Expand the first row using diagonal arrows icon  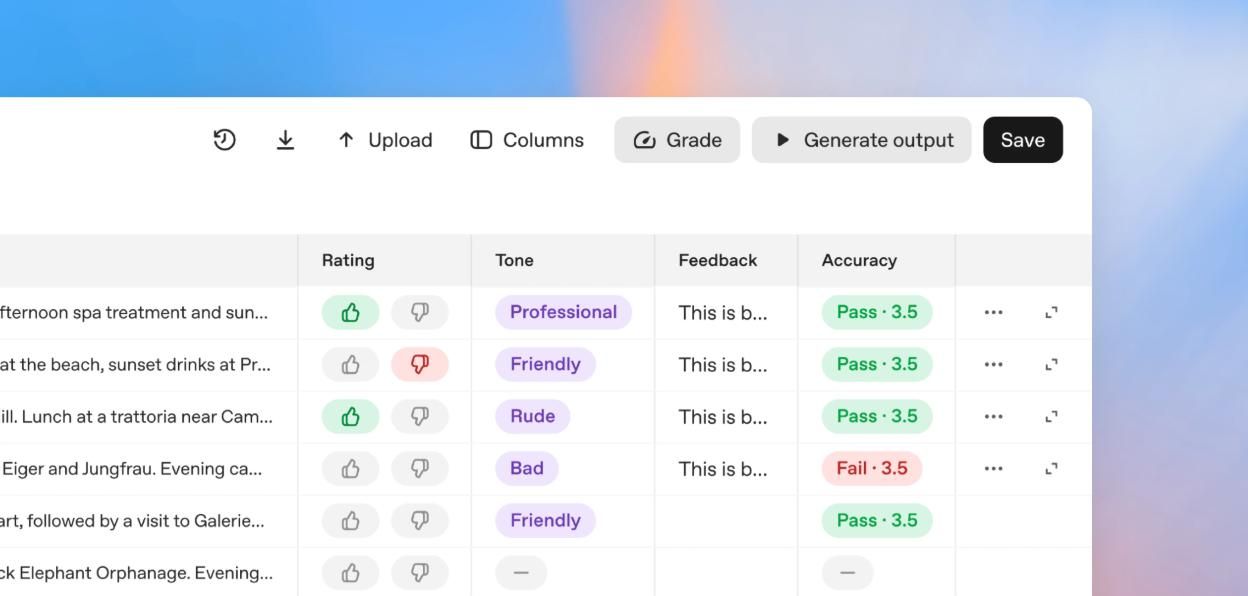[x=1049, y=312]
